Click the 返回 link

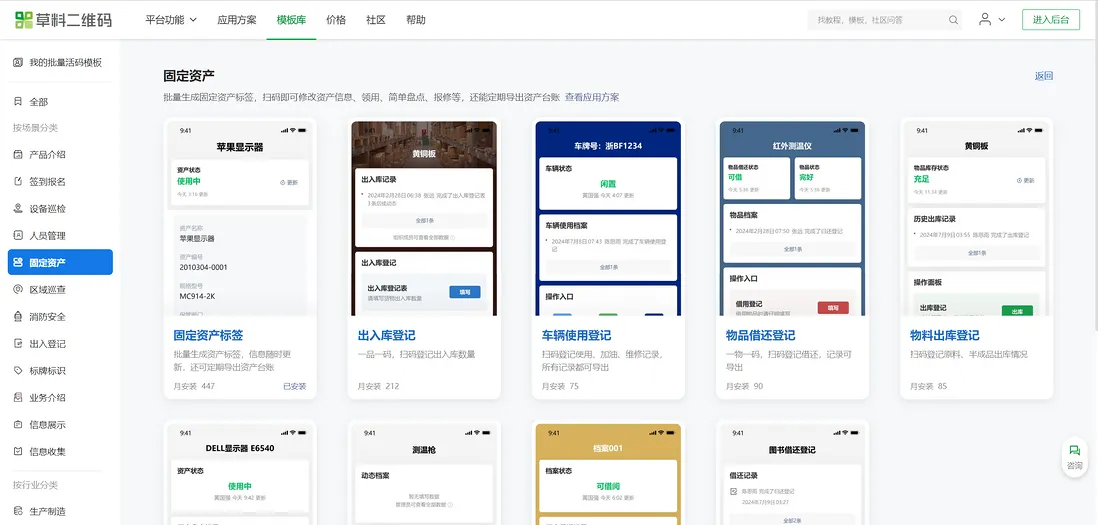coord(1044,76)
